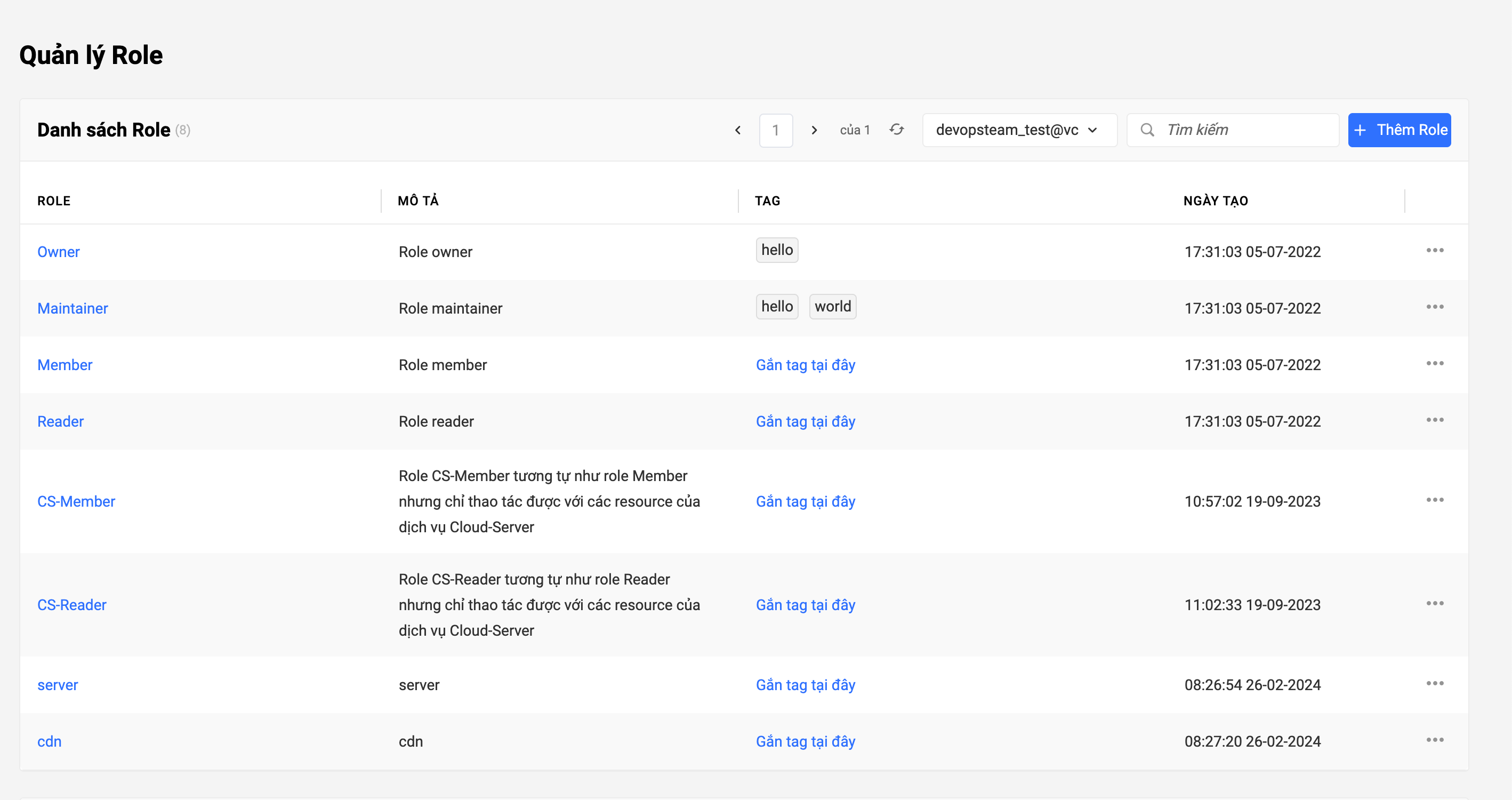
Task: Open the Owner role link
Action: [59, 252]
